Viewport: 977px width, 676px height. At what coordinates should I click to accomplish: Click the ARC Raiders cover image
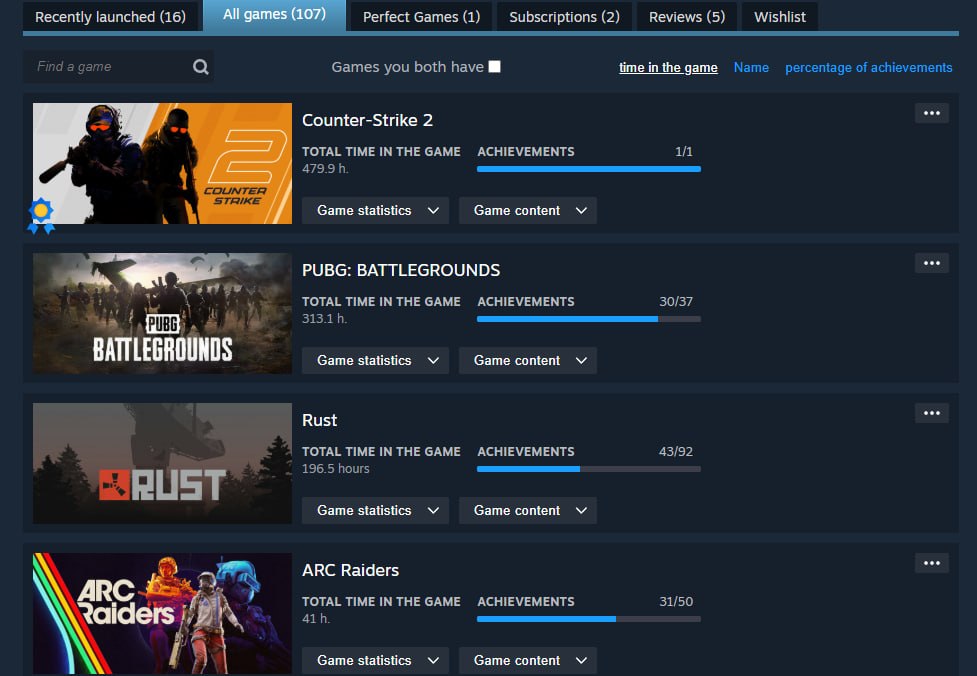point(162,613)
